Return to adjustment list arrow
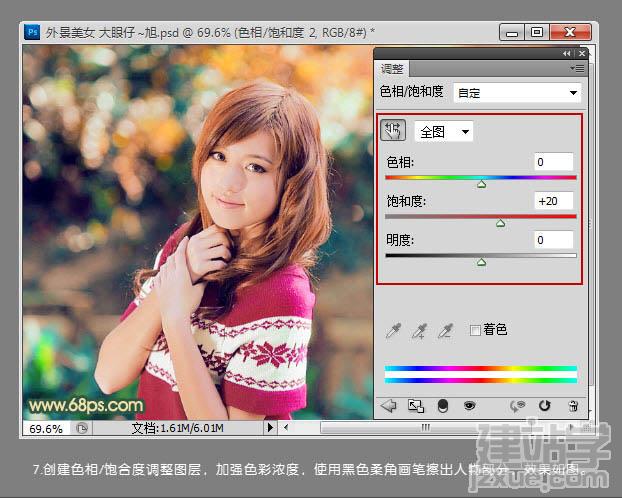The width and height of the screenshot is (622, 498). pos(389,406)
